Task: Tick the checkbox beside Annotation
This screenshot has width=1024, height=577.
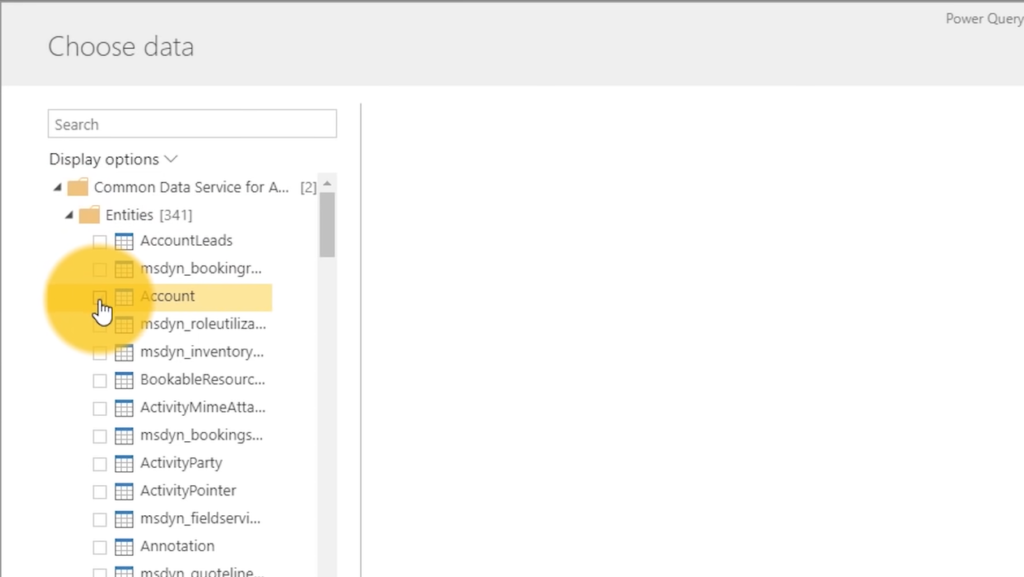Action: tap(99, 546)
